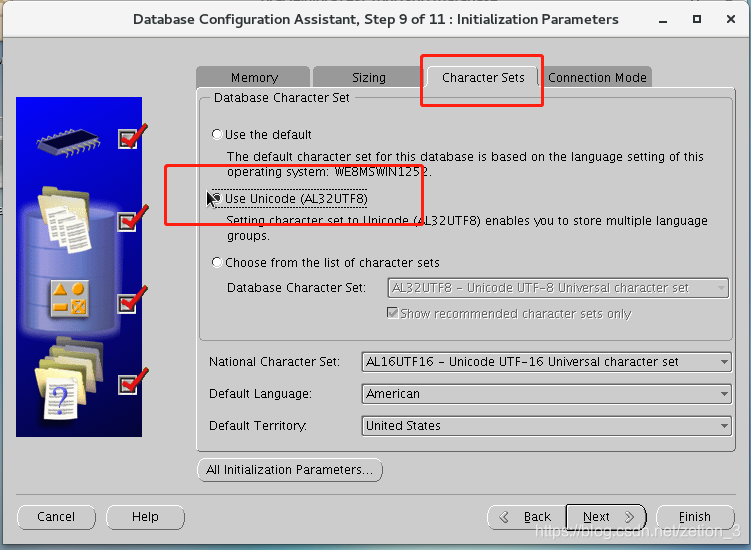Click the 'Default Territory:' label

[258, 426]
